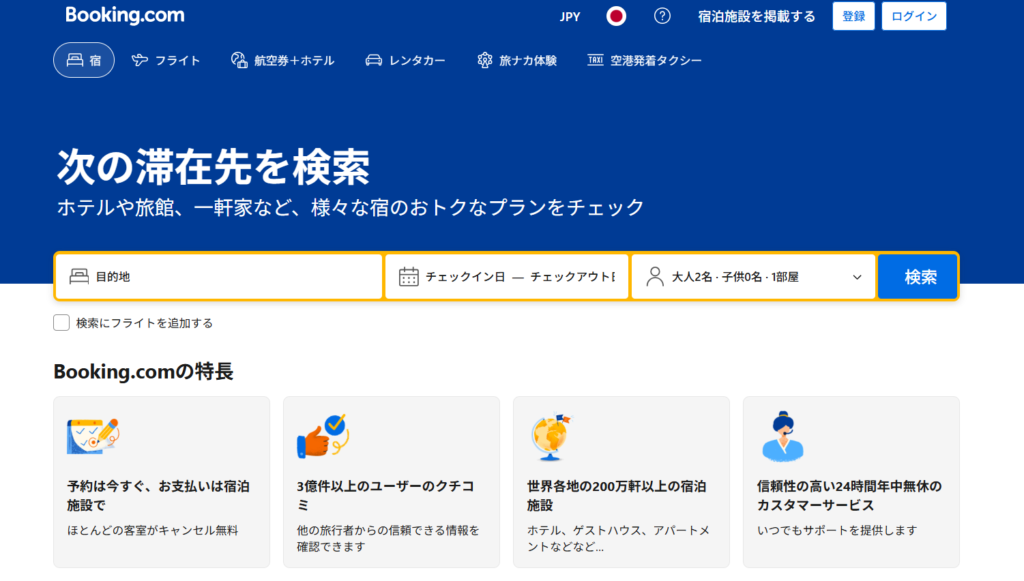
Task: Click the Booking.com logo
Action: (125, 16)
